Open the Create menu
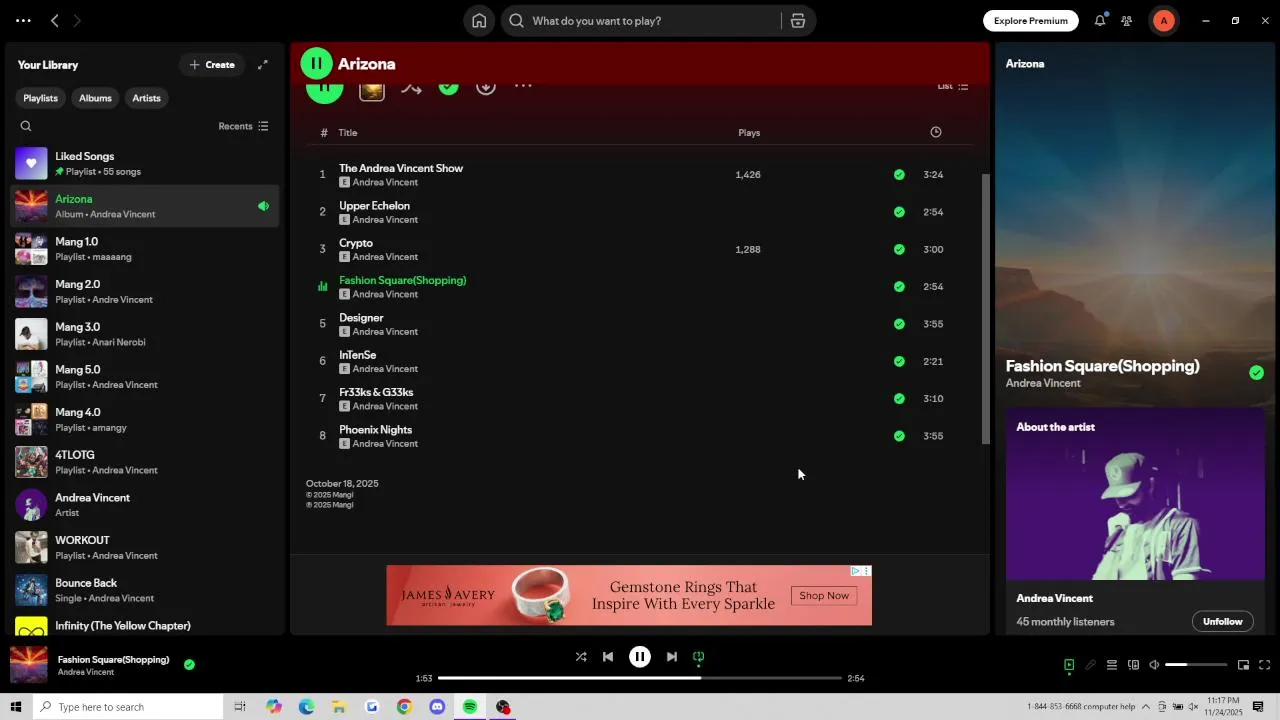 212,65
